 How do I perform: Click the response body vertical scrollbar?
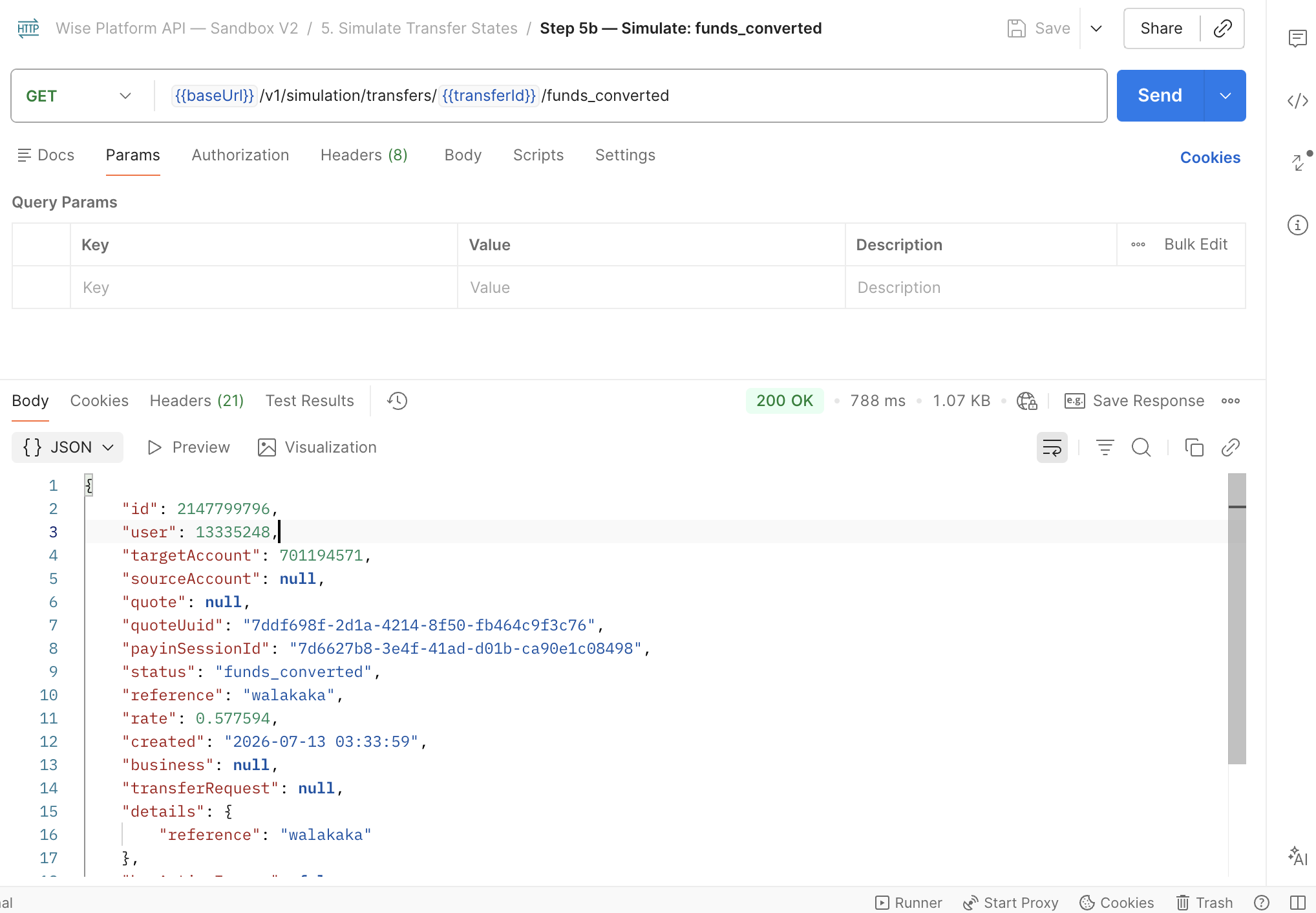click(x=1236, y=618)
